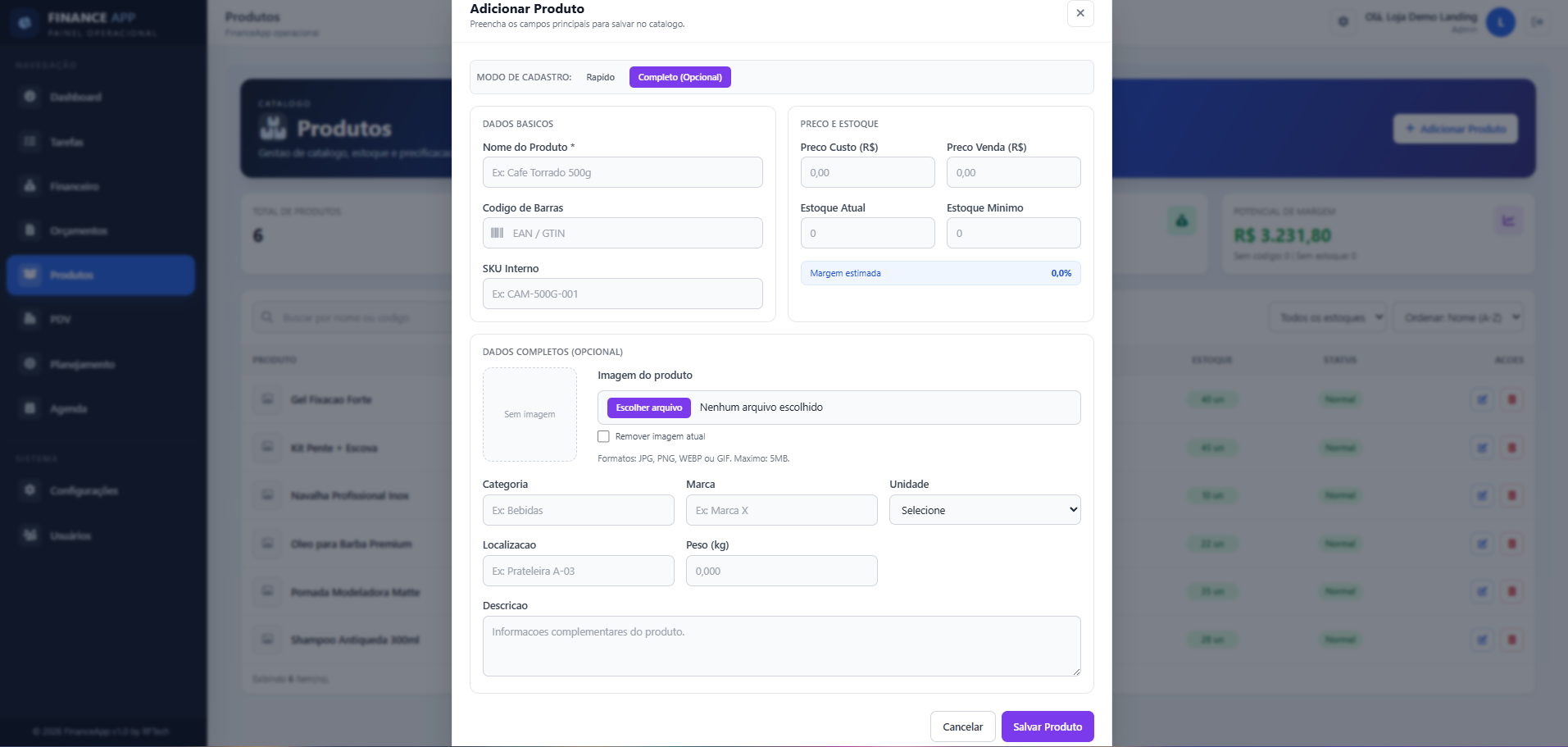The image size is (1568, 747).
Task: Click edit icon for Shampoo Antiqueda row
Action: coord(1482,640)
